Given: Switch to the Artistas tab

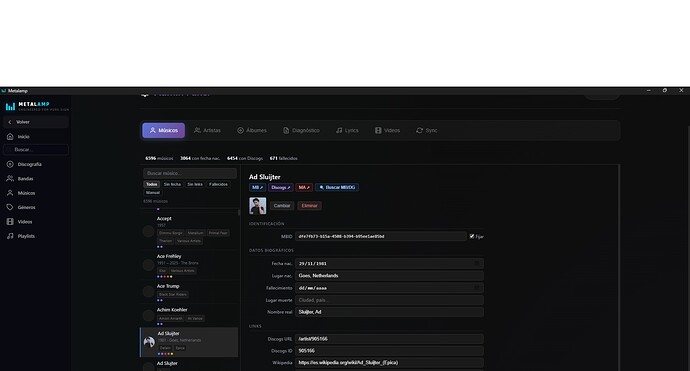Looking at the screenshot, I should point(208,130).
